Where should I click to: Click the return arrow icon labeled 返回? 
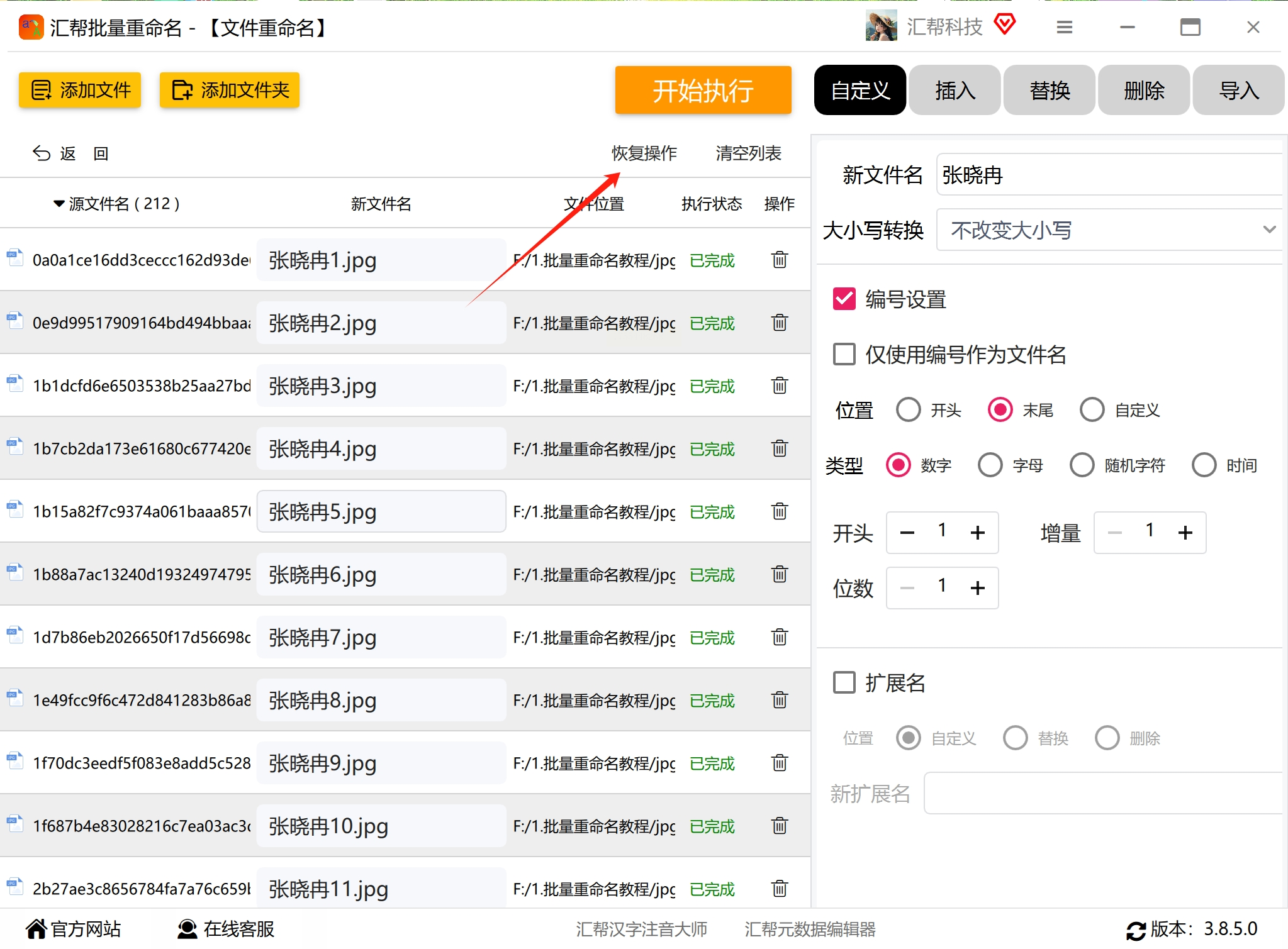(42, 153)
